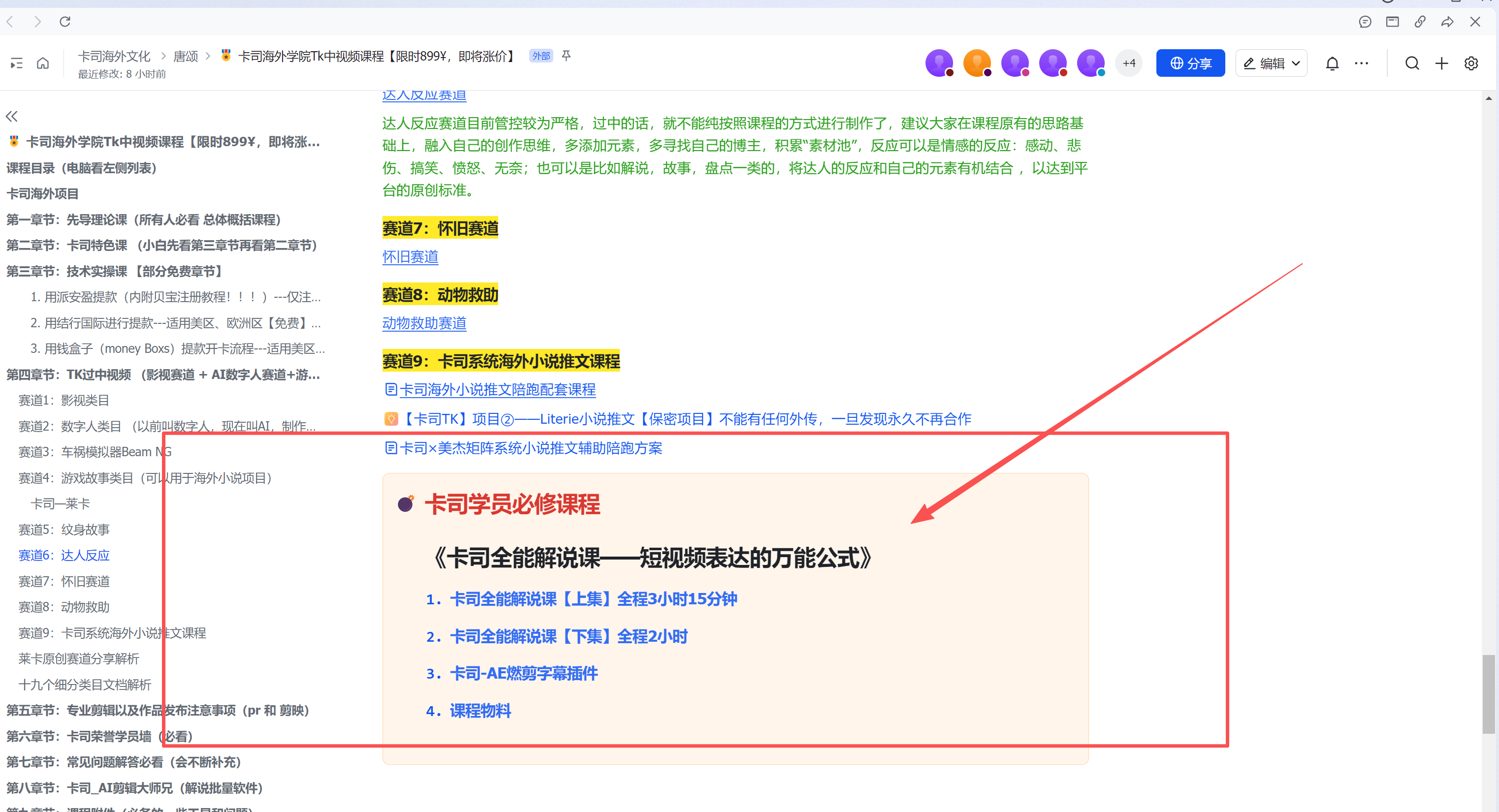Open 卡司全能解说课【上集】全程3小时15分钟

point(593,598)
